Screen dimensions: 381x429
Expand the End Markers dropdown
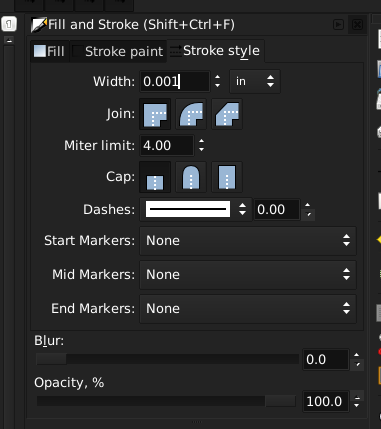click(248, 309)
